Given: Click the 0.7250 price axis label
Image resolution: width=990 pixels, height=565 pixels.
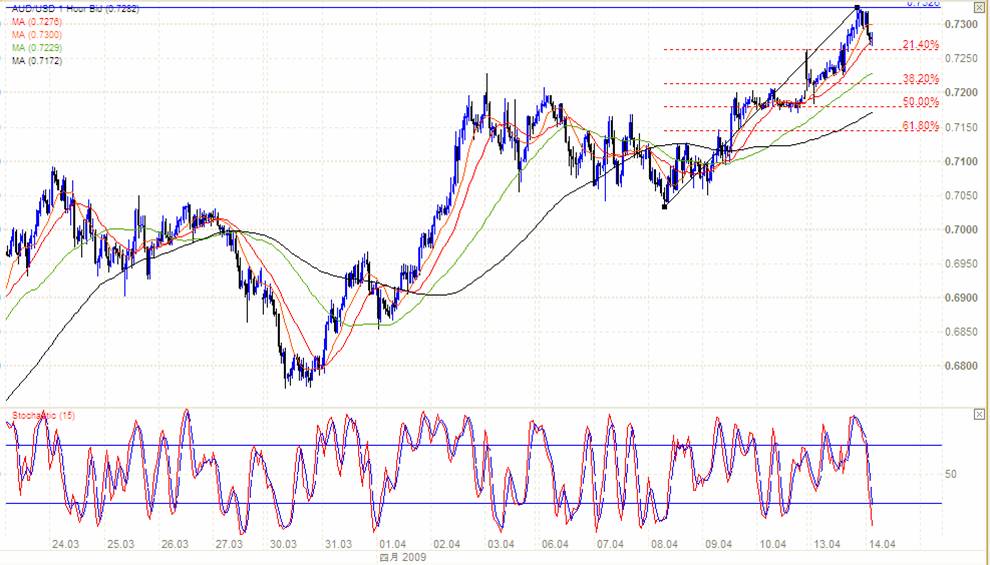Looking at the screenshot, I should click(x=960, y=58).
